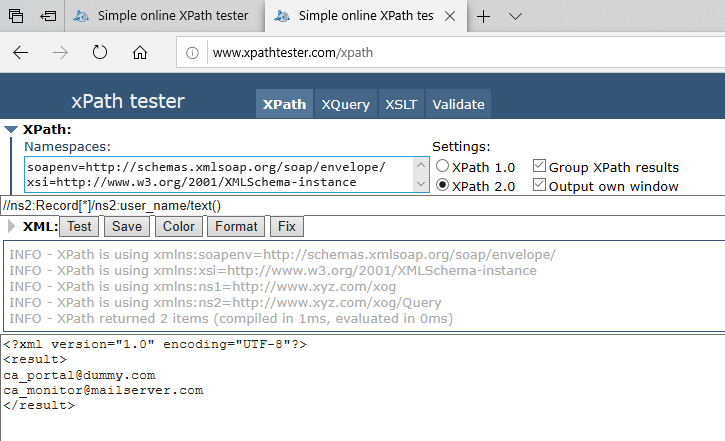Click the set tabs aside icon
This screenshot has height=441, width=725.
tap(48, 16)
